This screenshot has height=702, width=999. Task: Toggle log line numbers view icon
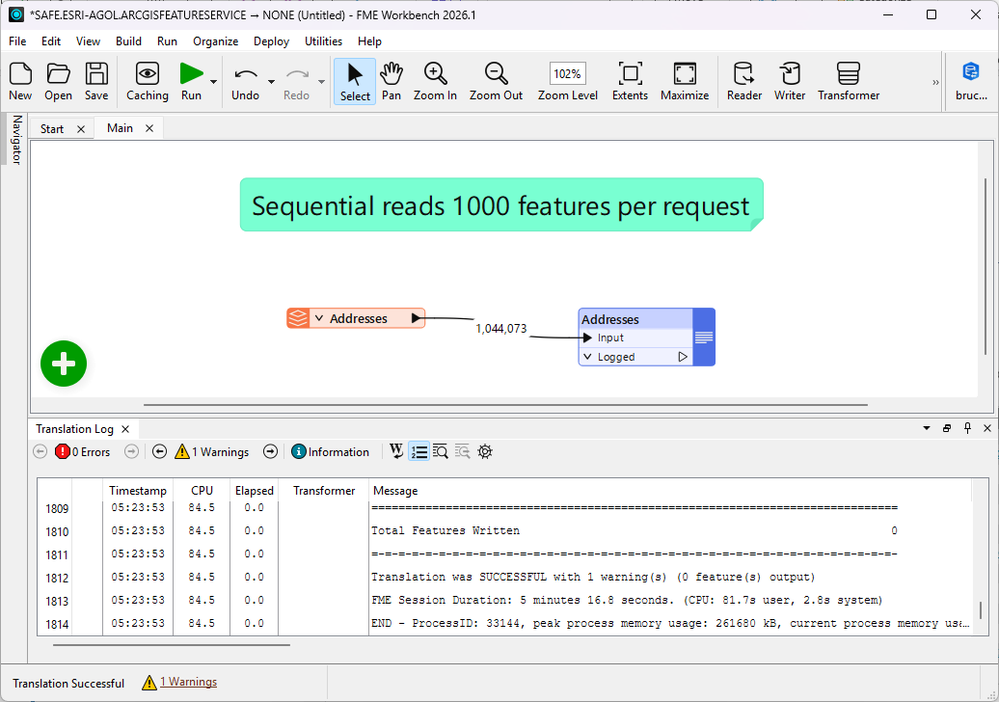tap(419, 452)
